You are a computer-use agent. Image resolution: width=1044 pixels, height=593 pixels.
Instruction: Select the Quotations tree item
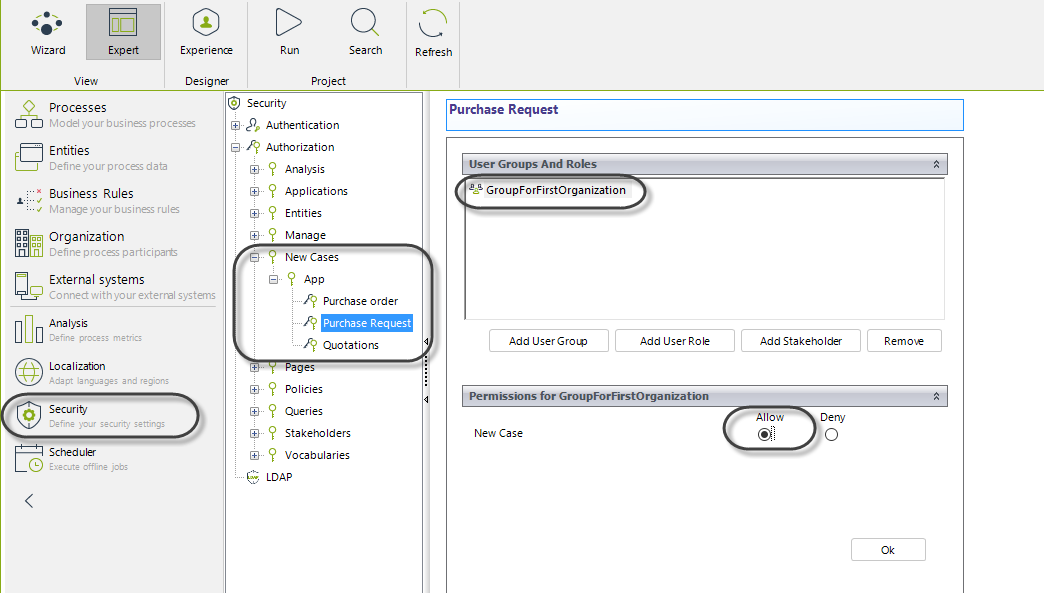click(350, 345)
